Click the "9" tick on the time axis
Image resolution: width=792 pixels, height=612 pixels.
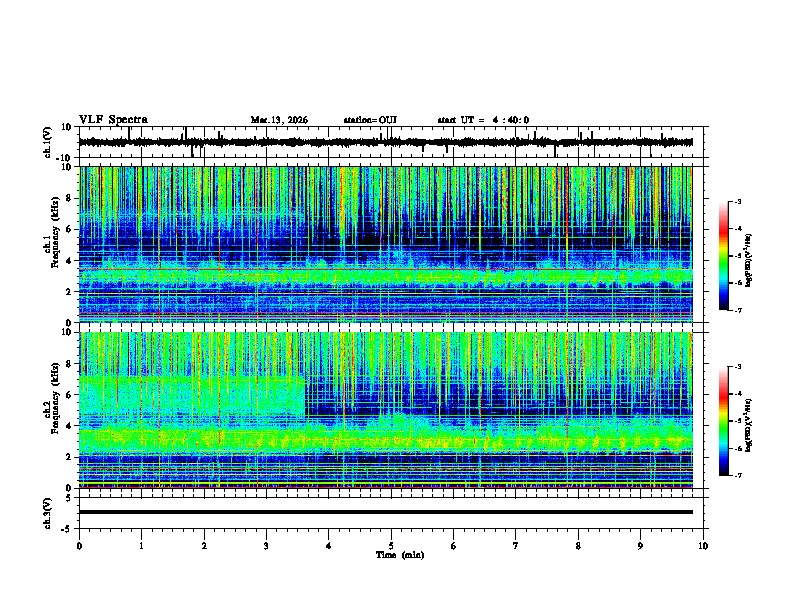click(x=640, y=546)
